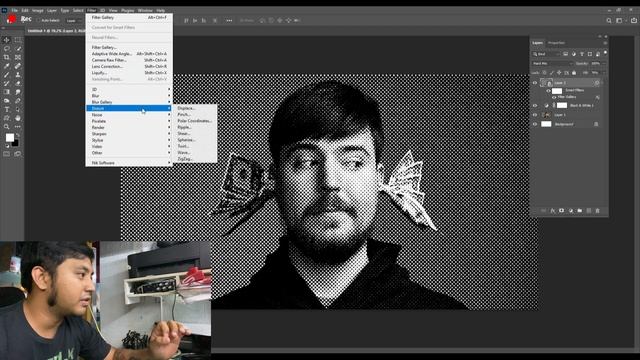Expand the Stylize submenu
This screenshot has width=640, height=360.
pyautogui.click(x=129, y=140)
